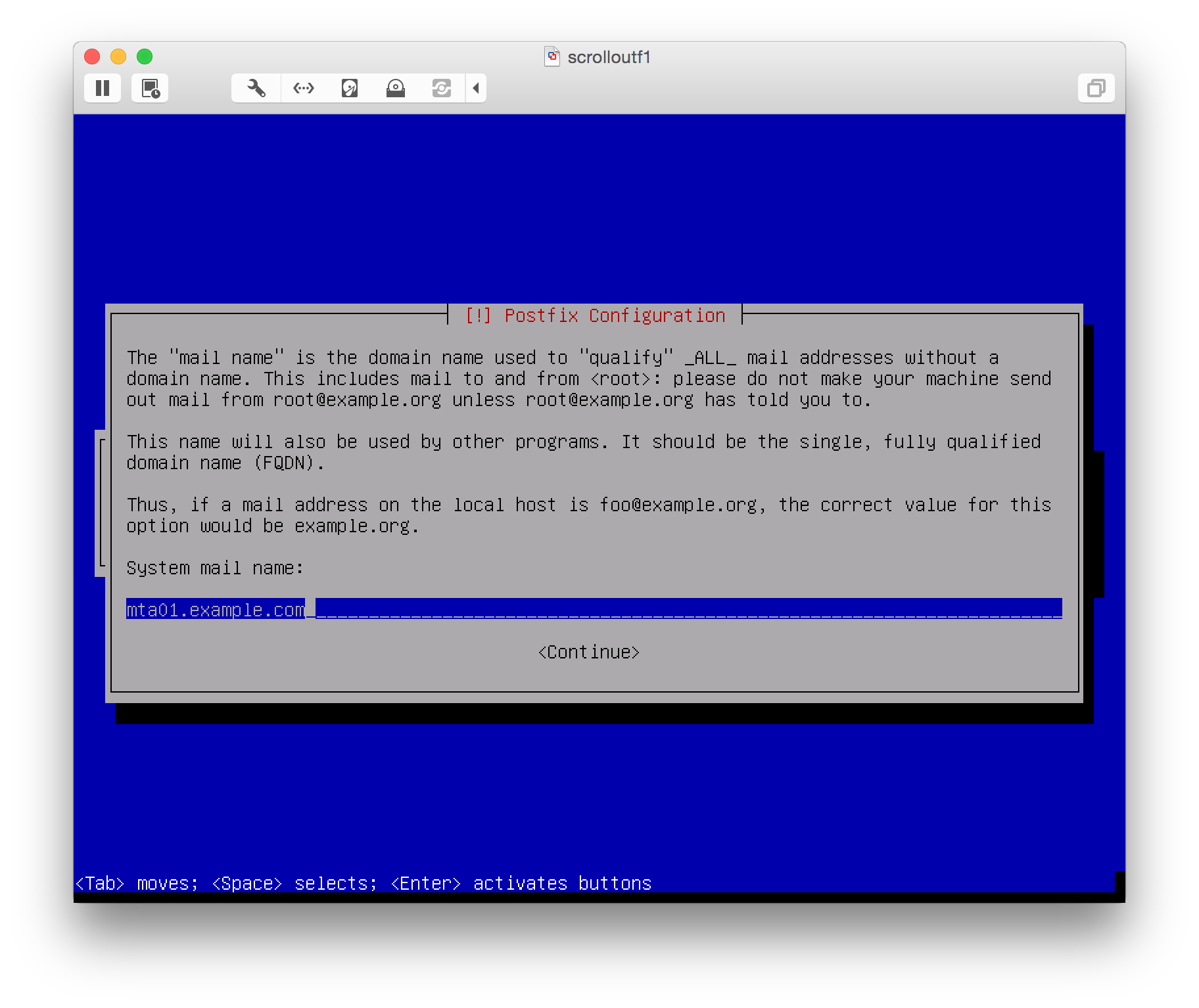Click the 'System mail name:' label
The height and width of the screenshot is (1008, 1199).
215,568
